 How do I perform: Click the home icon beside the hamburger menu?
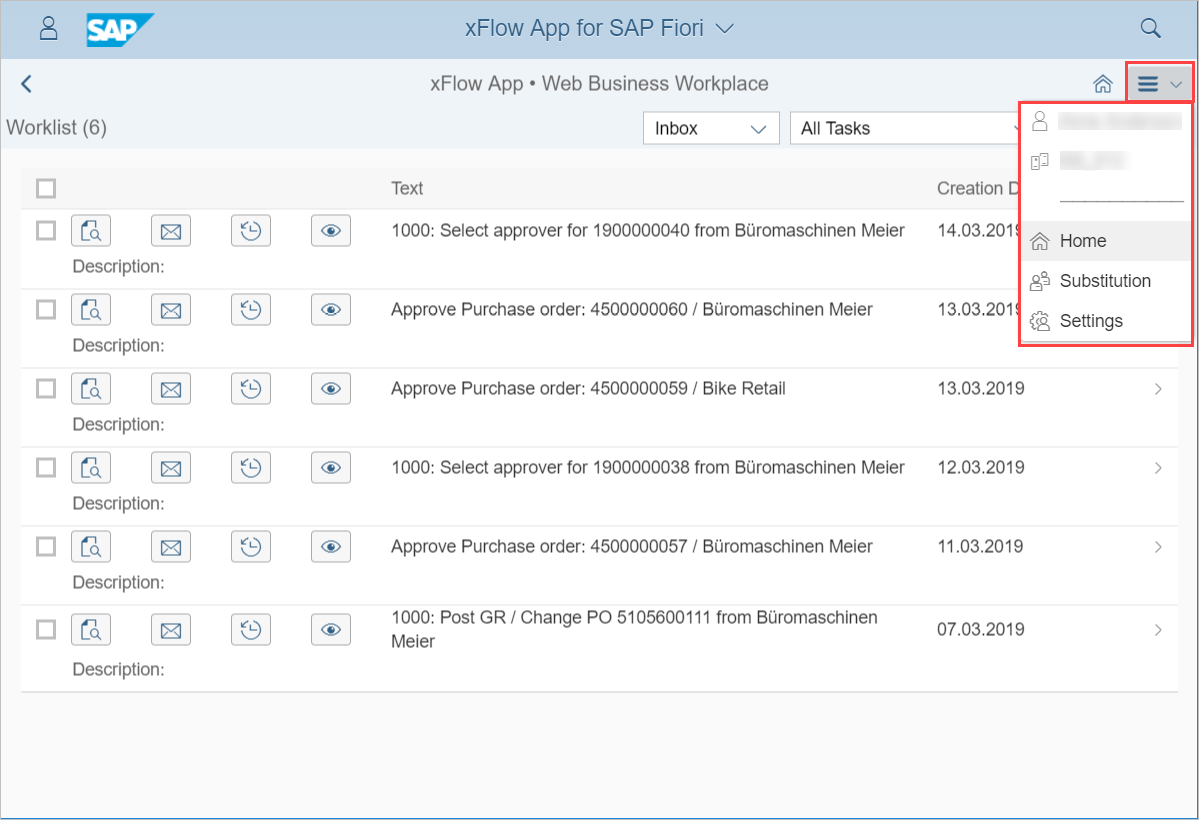[x=1102, y=84]
